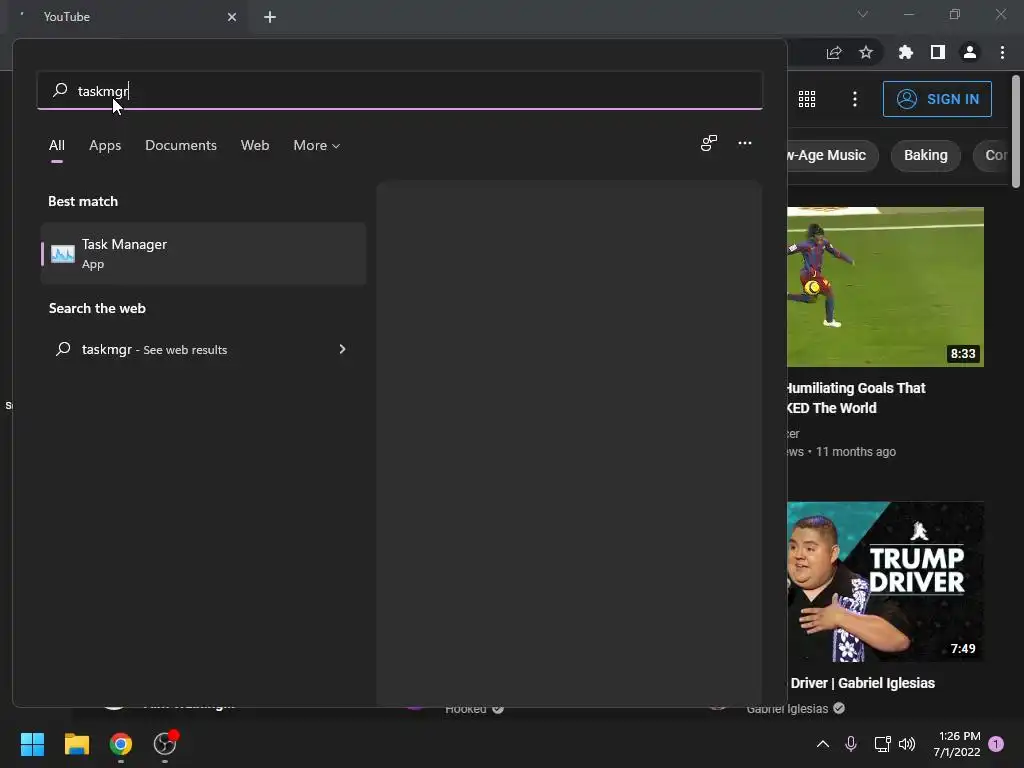Open File Explorer from taskbar
The height and width of the screenshot is (768, 1024).
click(x=76, y=744)
